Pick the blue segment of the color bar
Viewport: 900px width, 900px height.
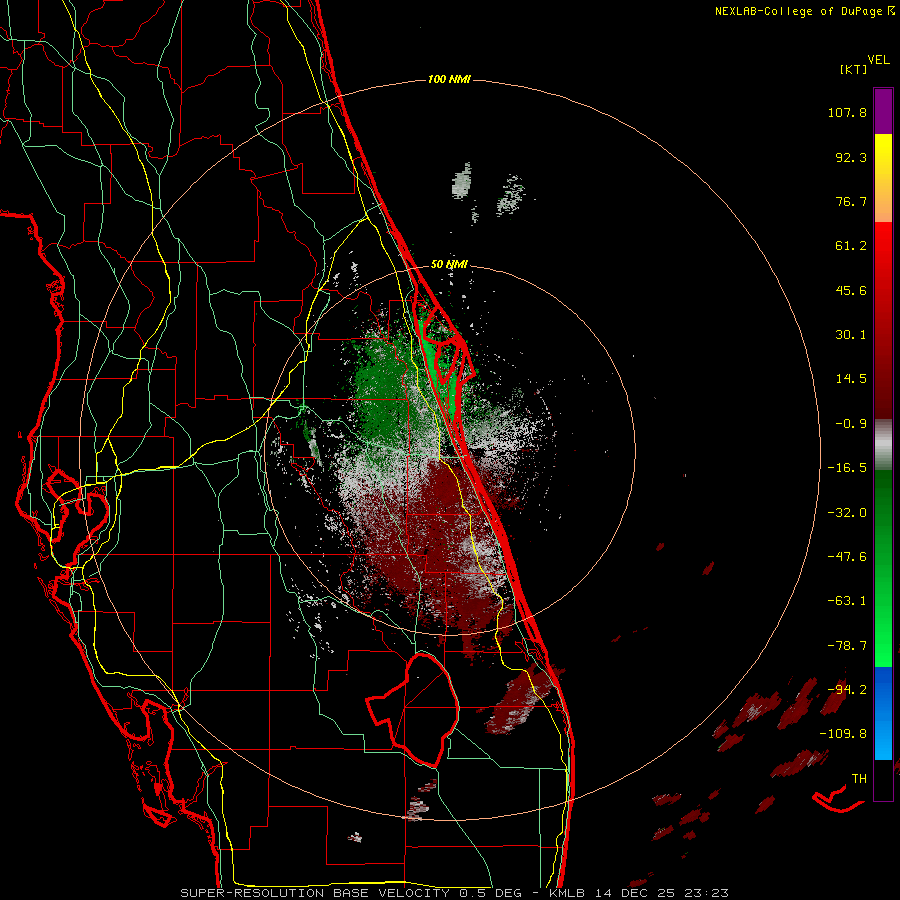tap(883, 689)
